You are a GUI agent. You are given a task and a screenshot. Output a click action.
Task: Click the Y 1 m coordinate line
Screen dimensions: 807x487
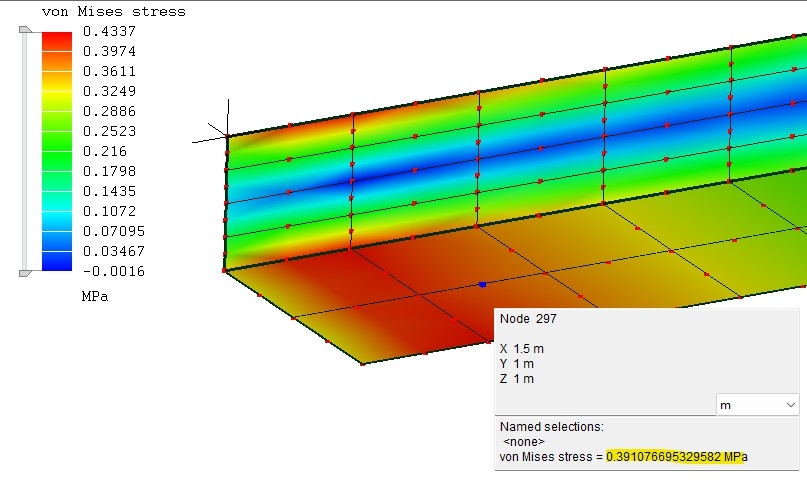click(516, 363)
